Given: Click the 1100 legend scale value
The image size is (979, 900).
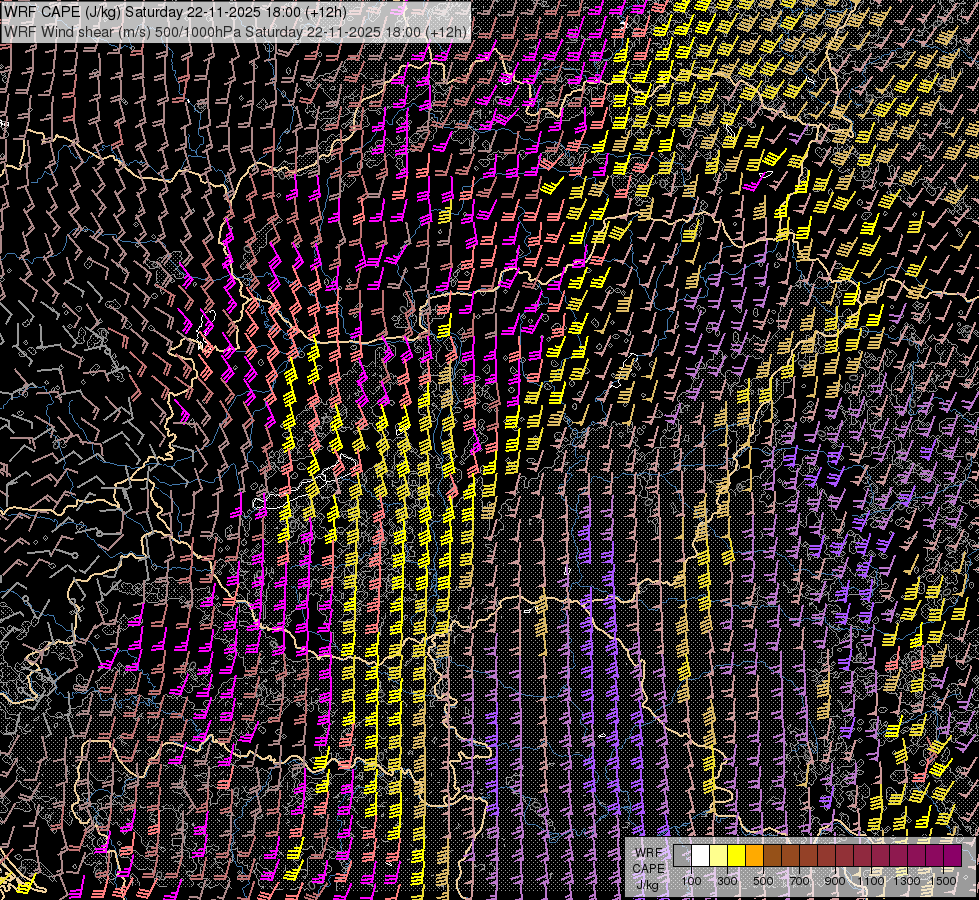Looking at the screenshot, I should (871, 881).
